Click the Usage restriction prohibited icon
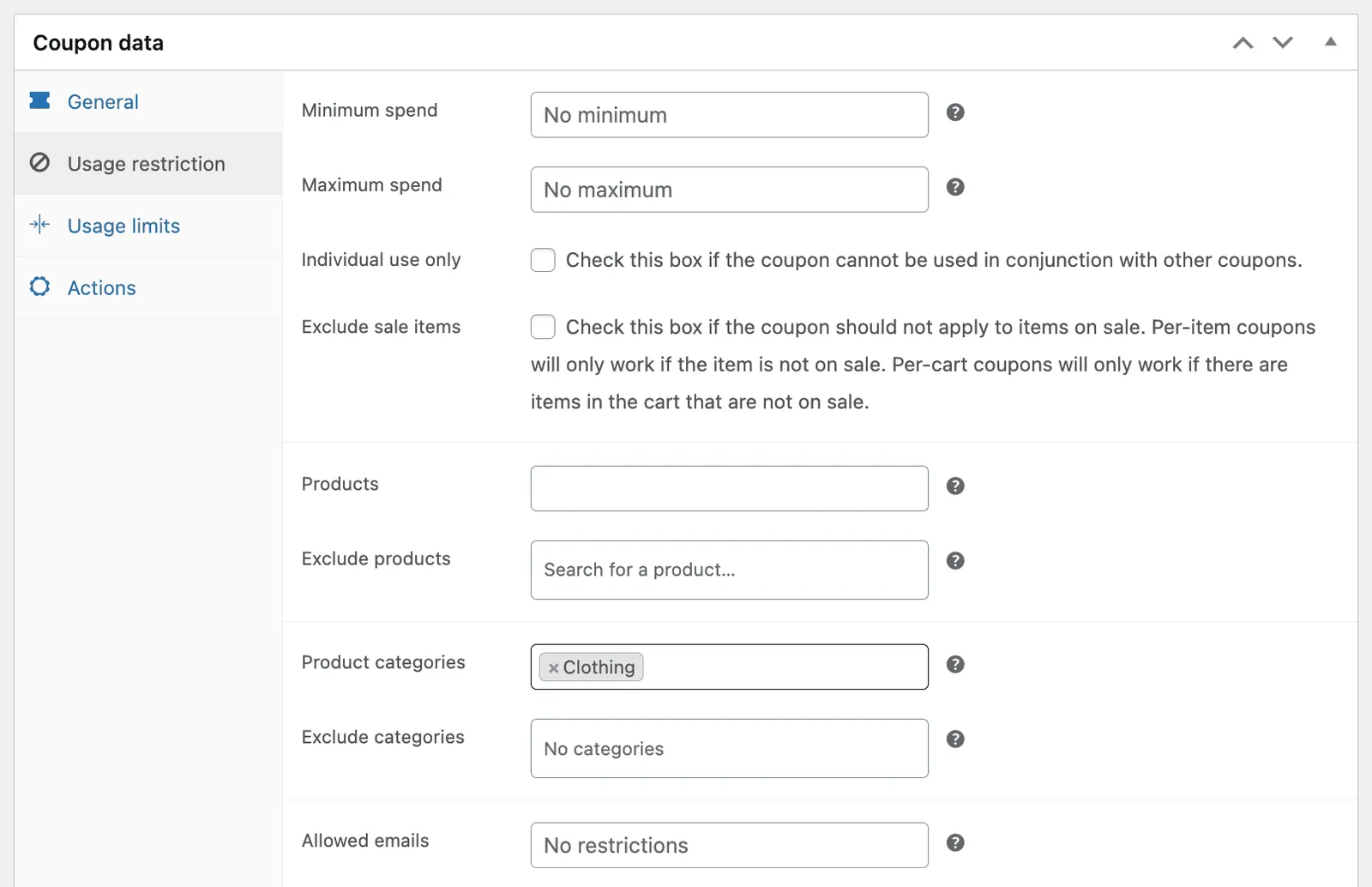 coord(39,162)
